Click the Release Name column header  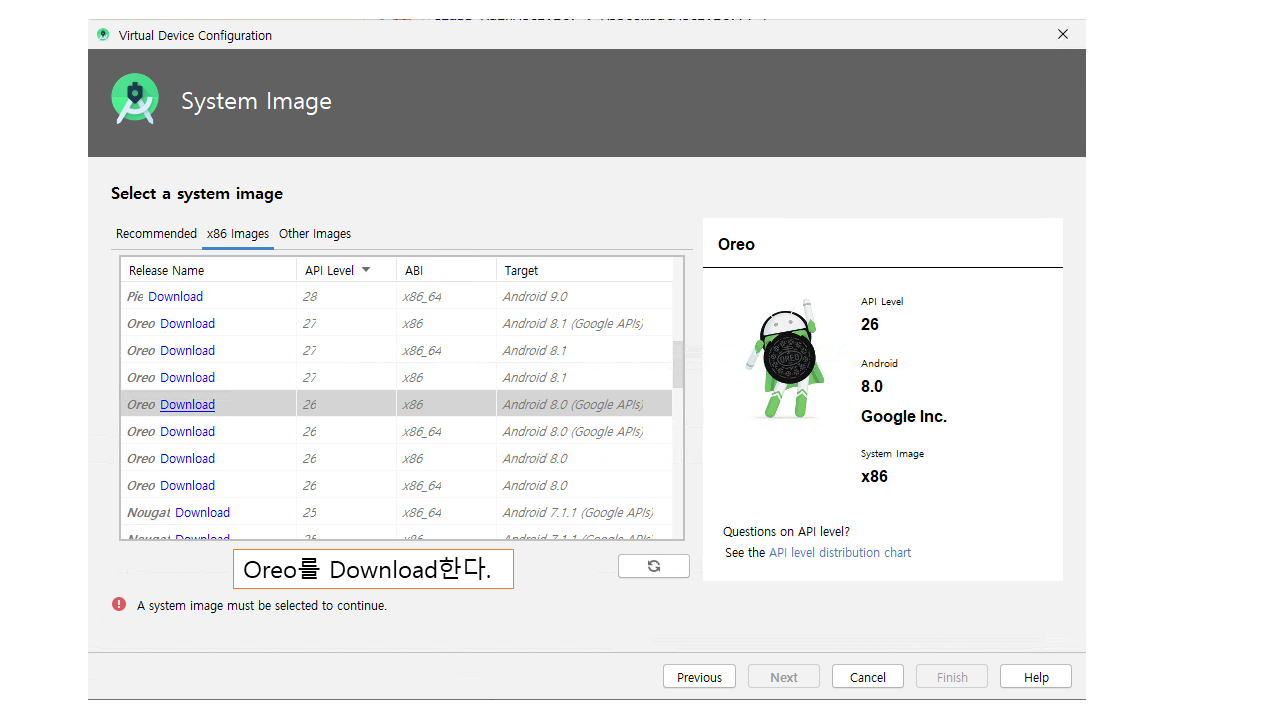208,270
